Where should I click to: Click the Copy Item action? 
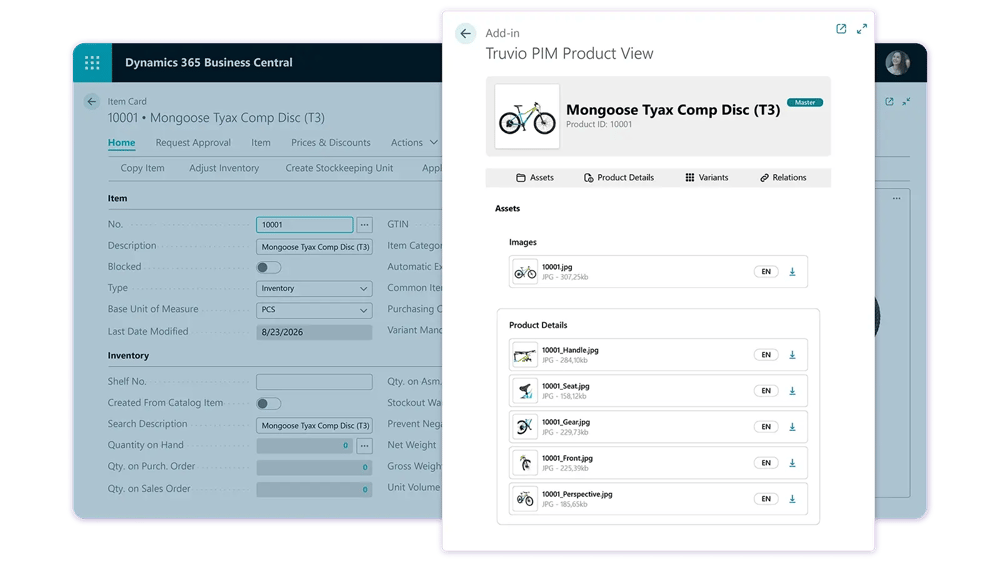coord(142,168)
